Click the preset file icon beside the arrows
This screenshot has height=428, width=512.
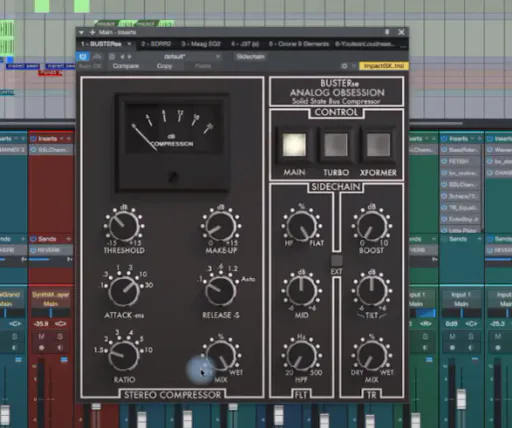(x=112, y=57)
